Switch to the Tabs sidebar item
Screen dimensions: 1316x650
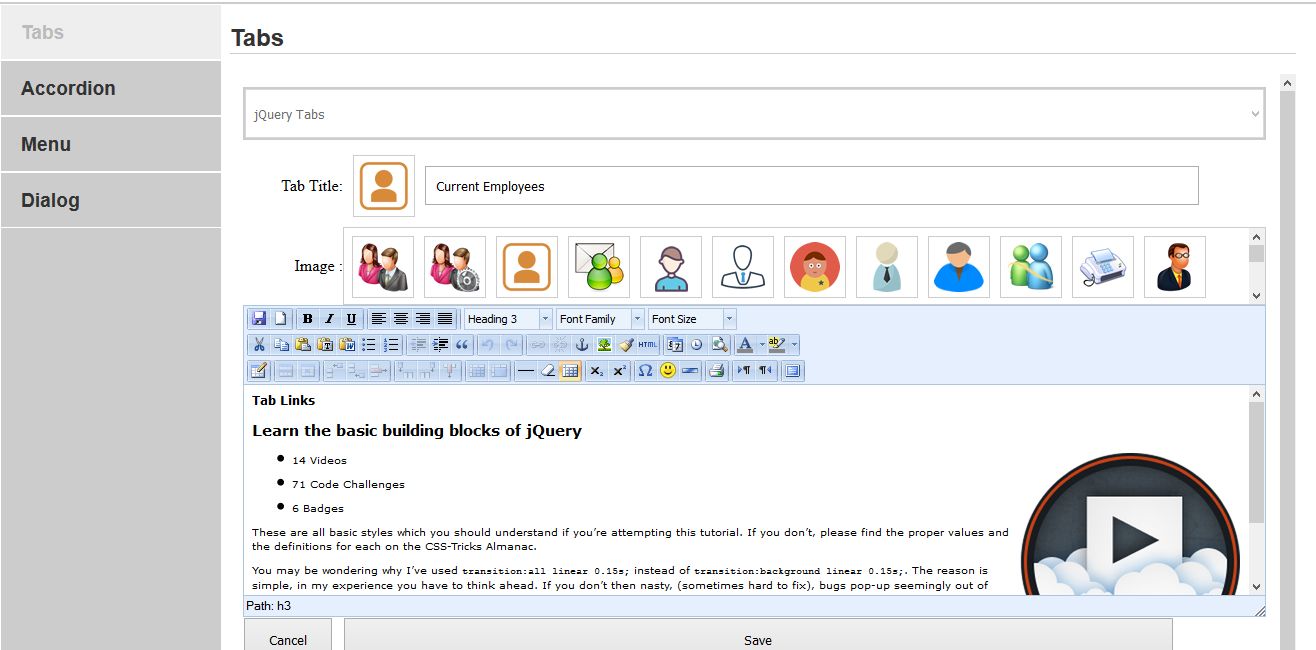click(110, 32)
